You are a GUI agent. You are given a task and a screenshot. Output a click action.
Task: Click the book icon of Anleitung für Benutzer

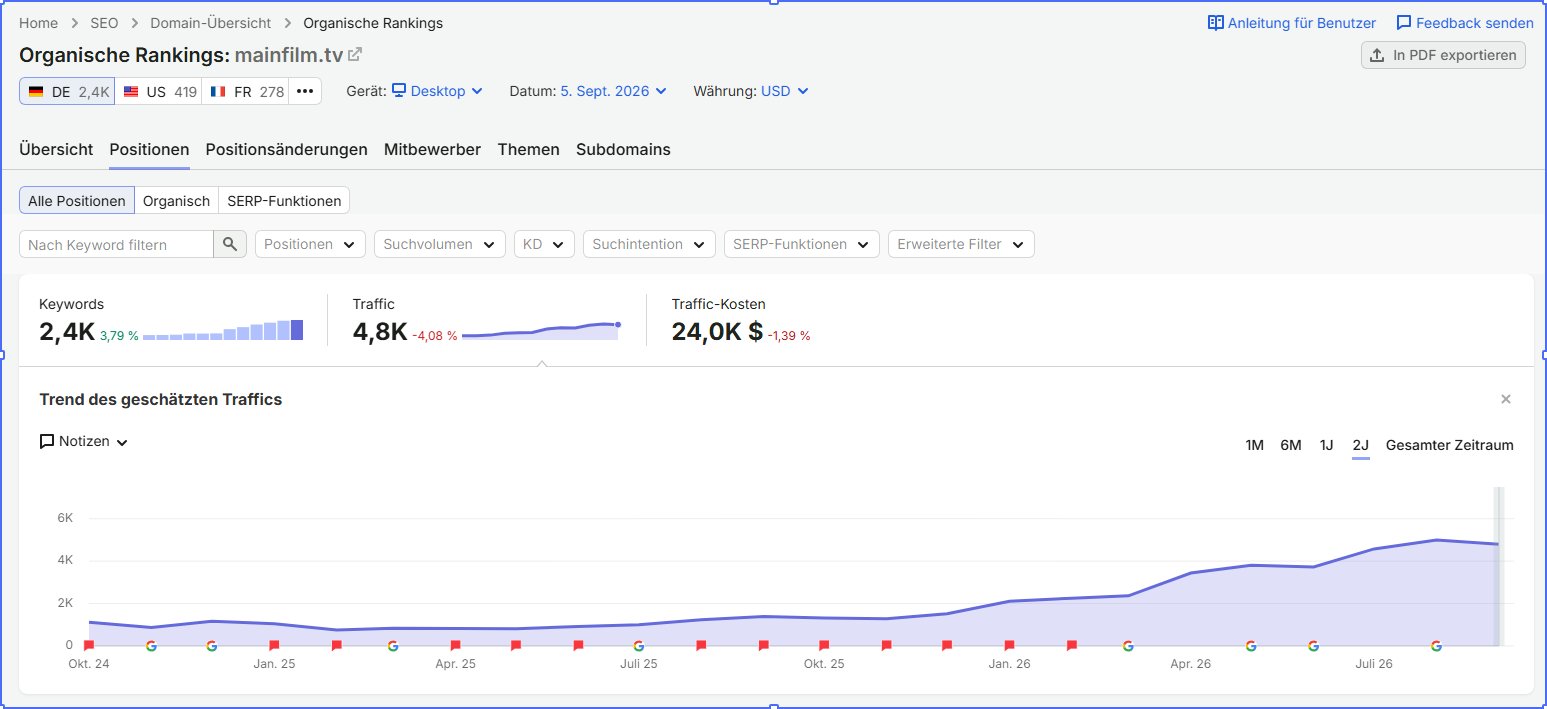[x=1216, y=23]
